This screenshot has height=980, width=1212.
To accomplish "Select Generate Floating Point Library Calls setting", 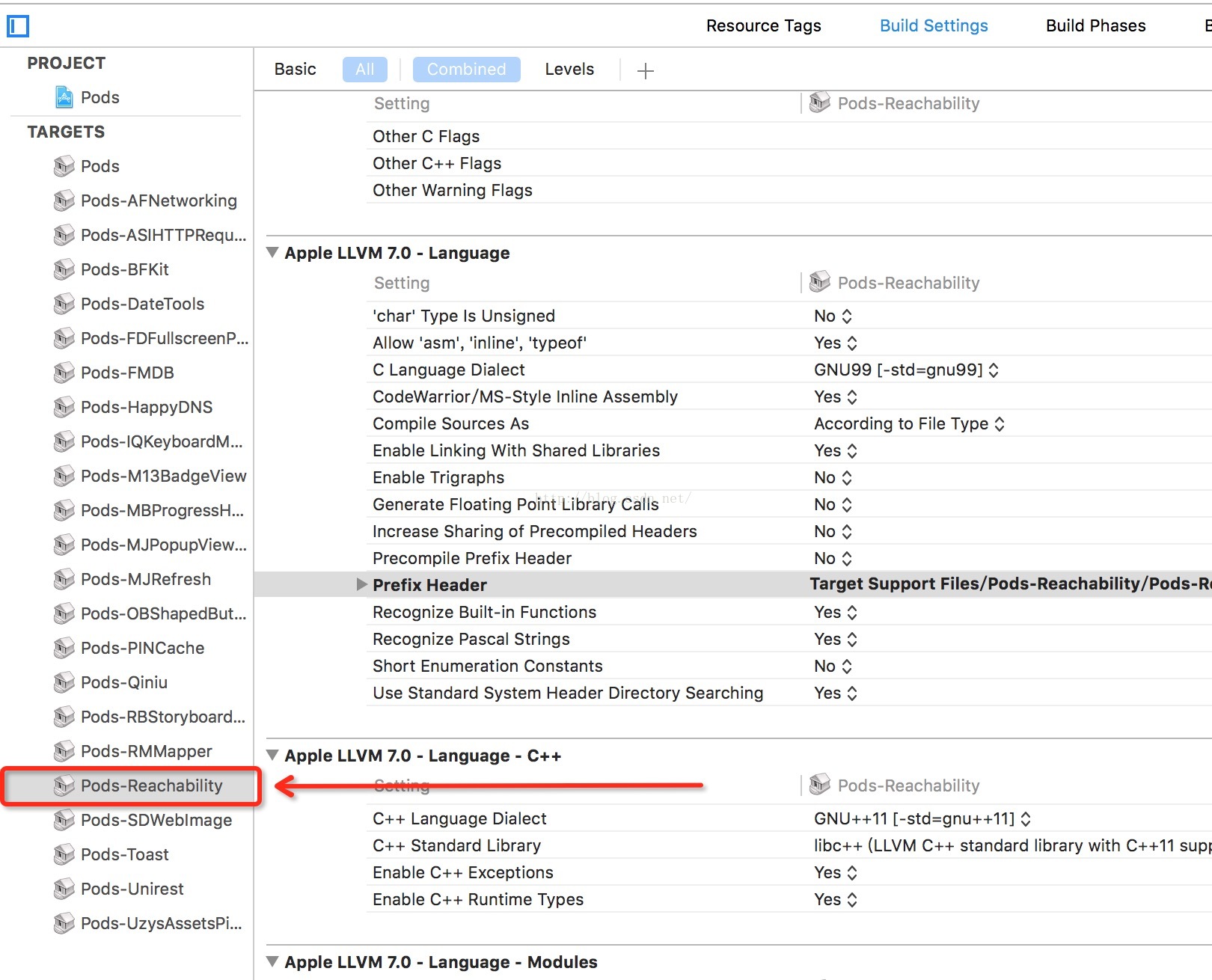I will click(515, 504).
